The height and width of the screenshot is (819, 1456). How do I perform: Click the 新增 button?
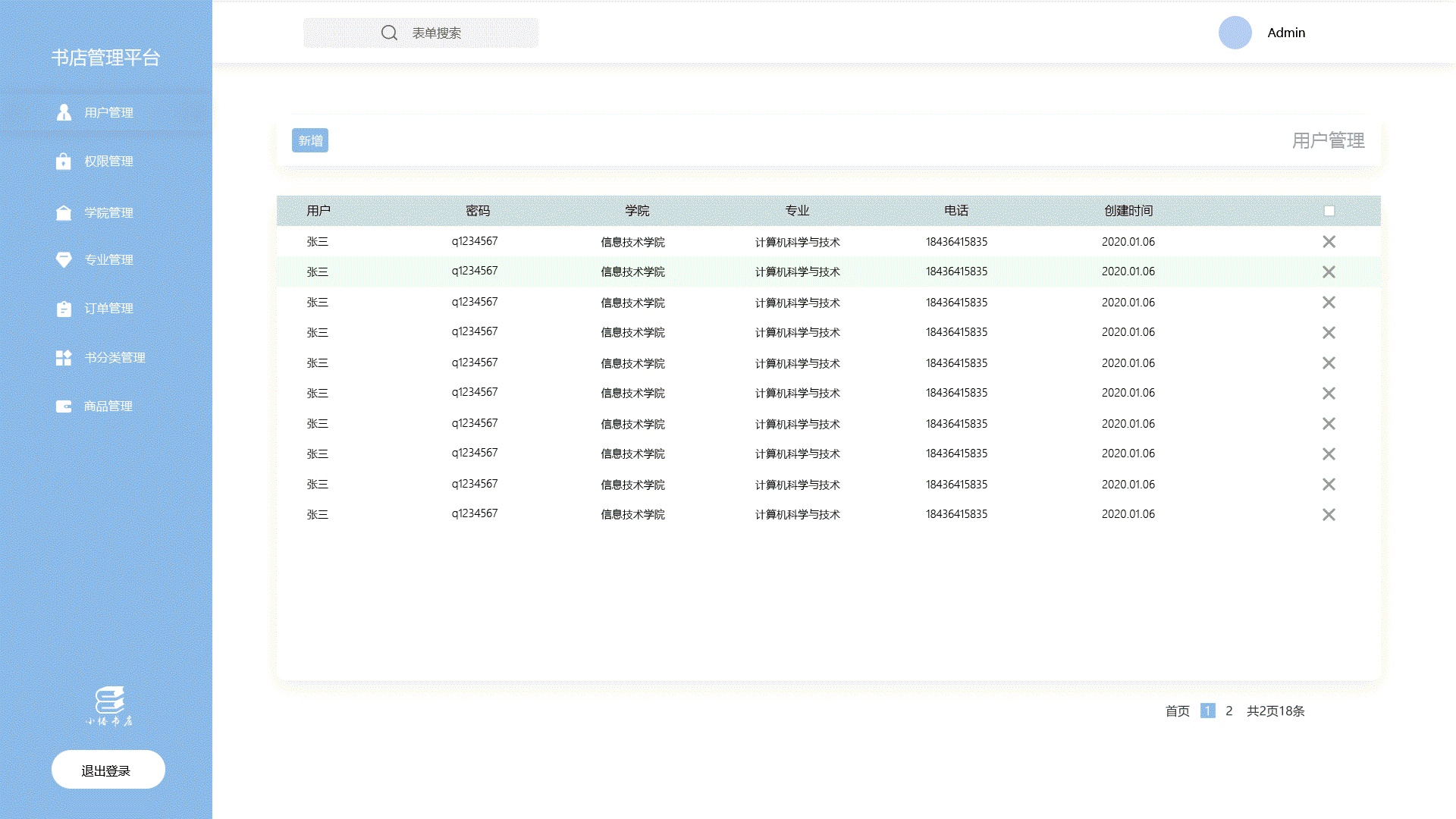point(310,140)
